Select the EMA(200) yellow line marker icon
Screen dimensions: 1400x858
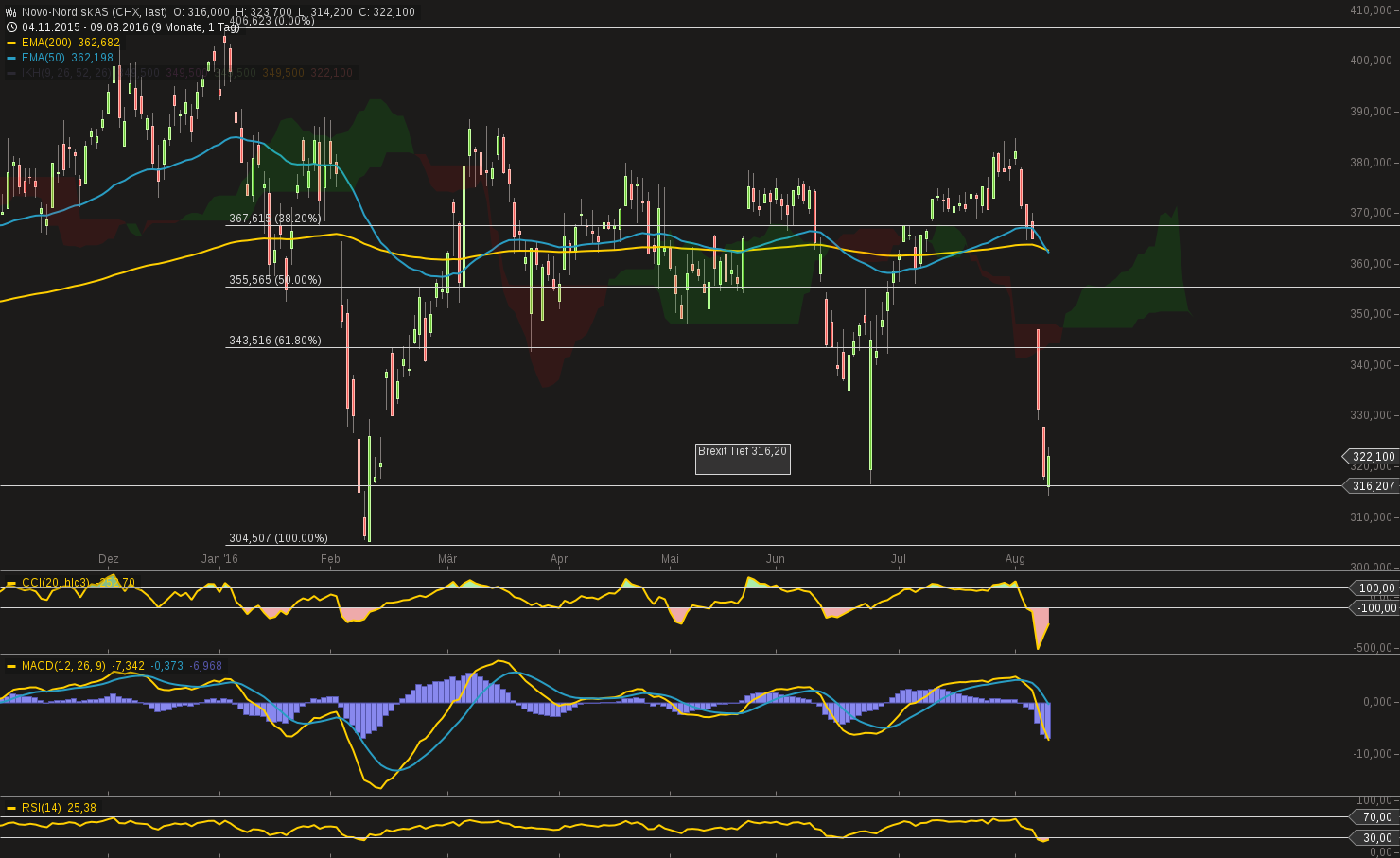[x=10, y=43]
